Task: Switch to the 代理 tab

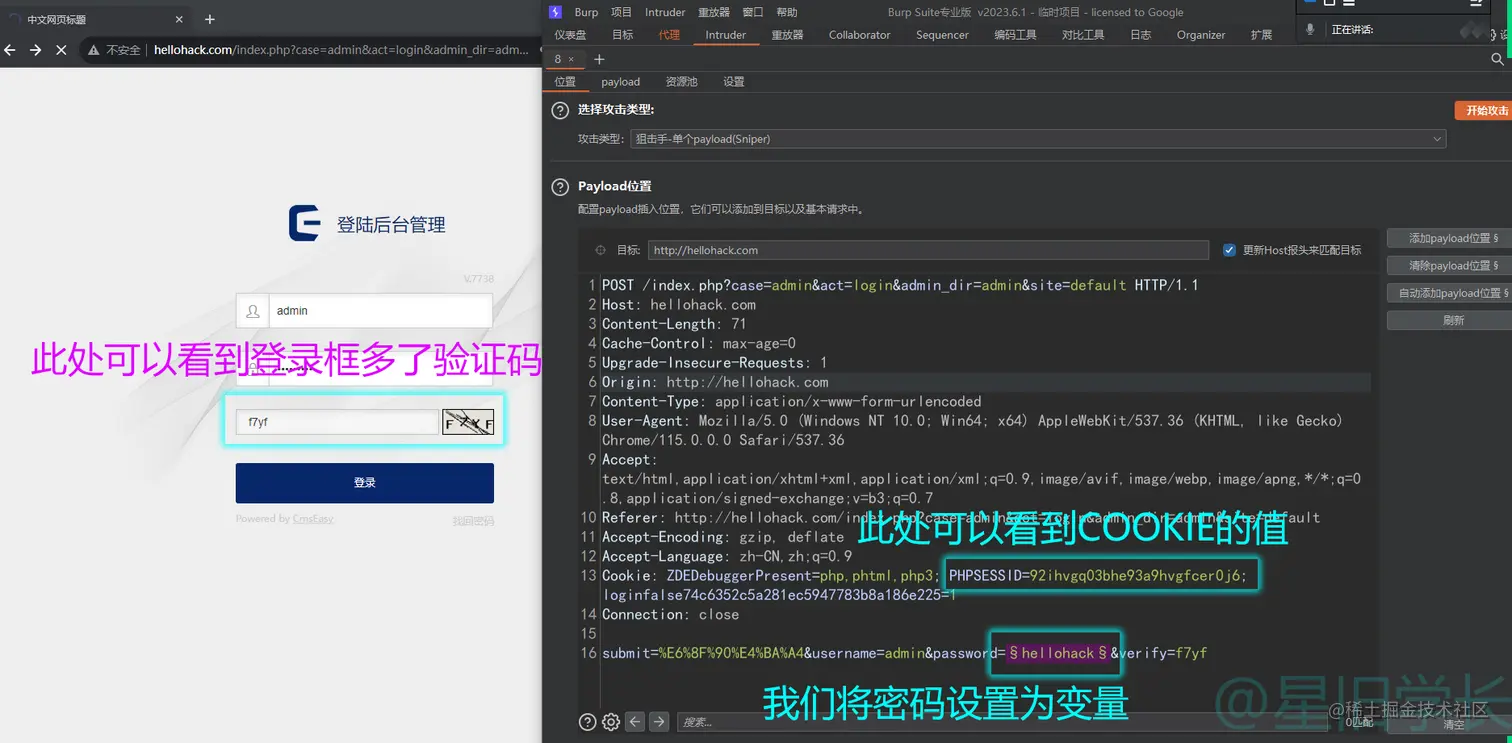Action: 669,35
